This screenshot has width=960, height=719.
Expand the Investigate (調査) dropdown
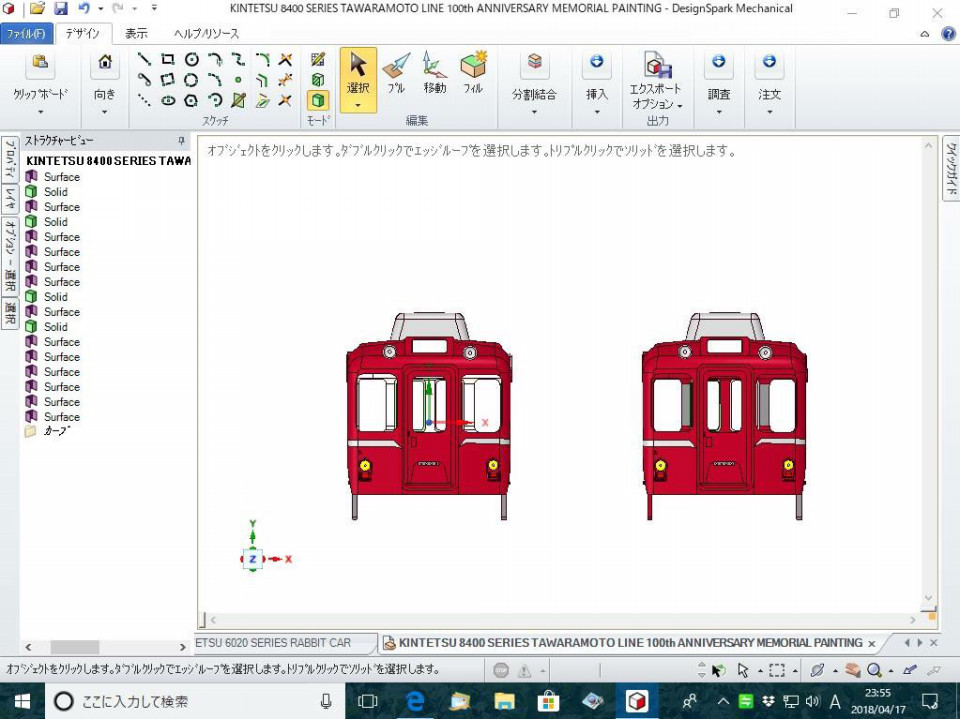click(719, 112)
